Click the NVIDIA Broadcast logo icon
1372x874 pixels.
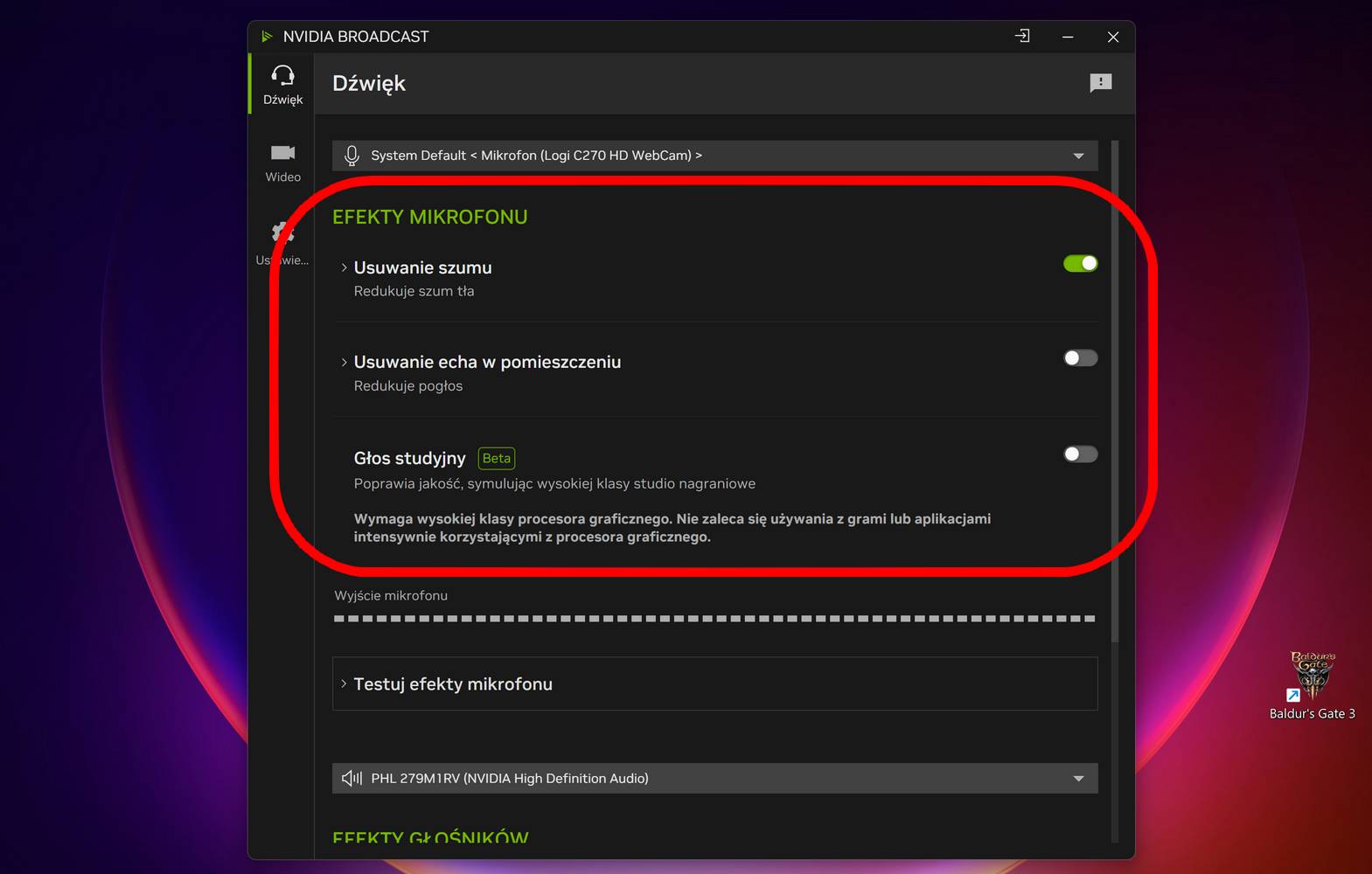click(x=267, y=37)
